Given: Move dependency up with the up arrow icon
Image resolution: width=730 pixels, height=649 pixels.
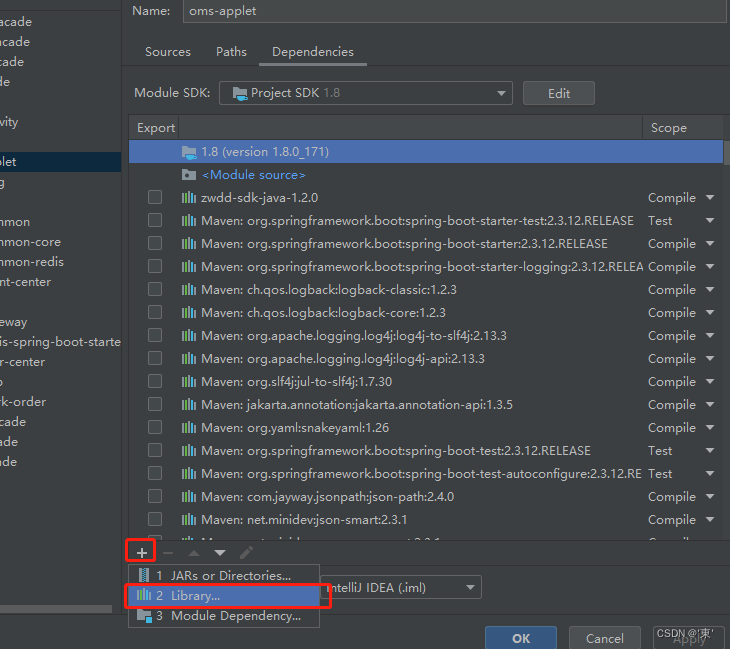Looking at the screenshot, I should pos(194,553).
